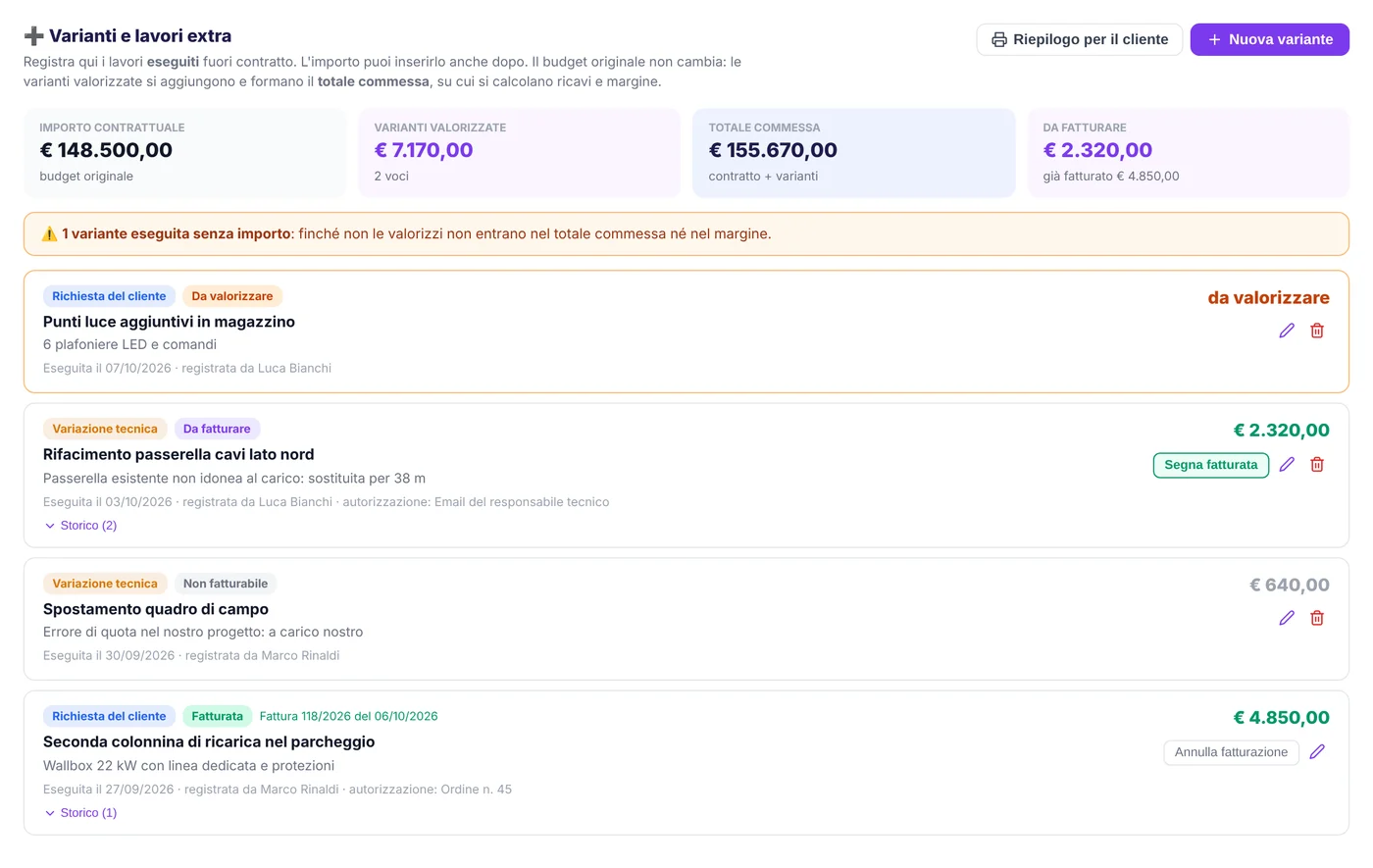Mark Rifacimento passerella as Segna fatturata
Viewport: 1373px width, 868px height.
(1211, 465)
